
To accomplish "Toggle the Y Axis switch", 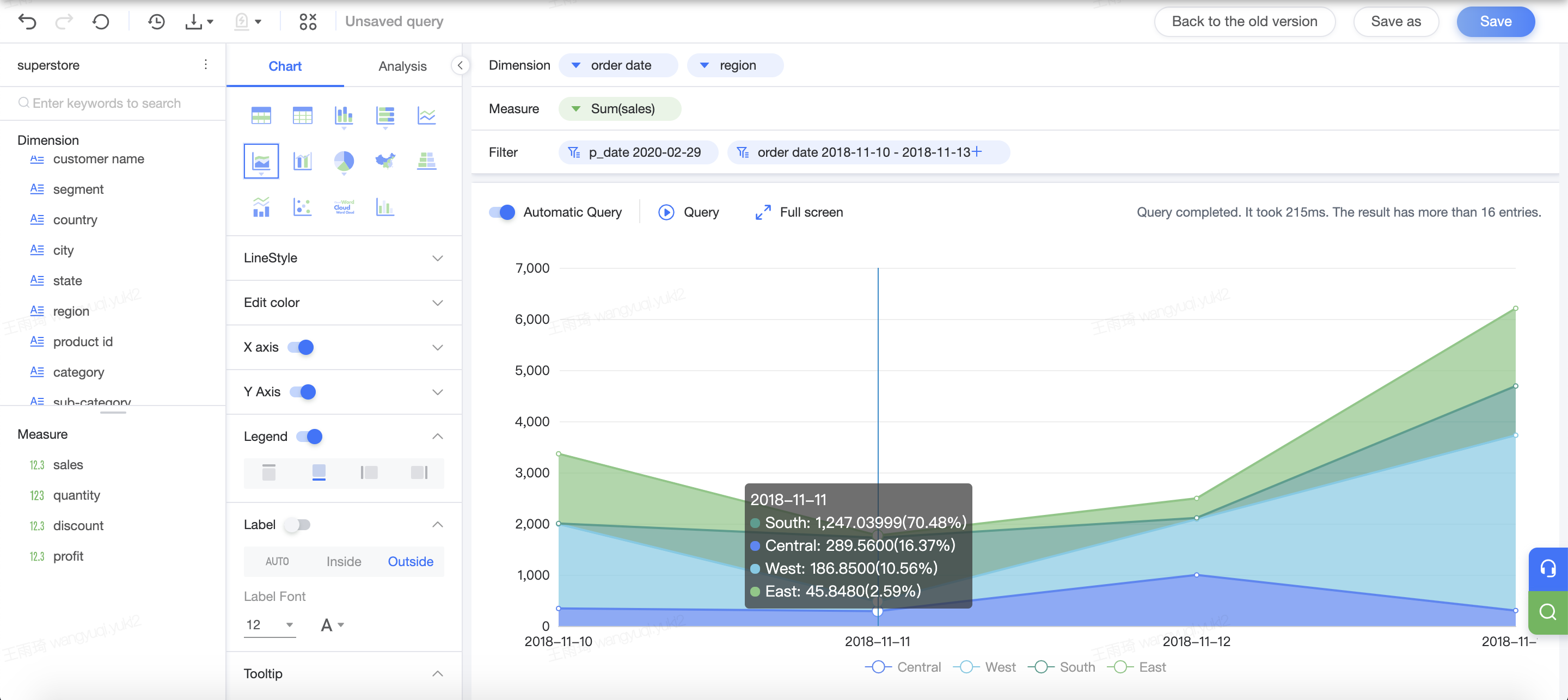I will click(x=303, y=391).
